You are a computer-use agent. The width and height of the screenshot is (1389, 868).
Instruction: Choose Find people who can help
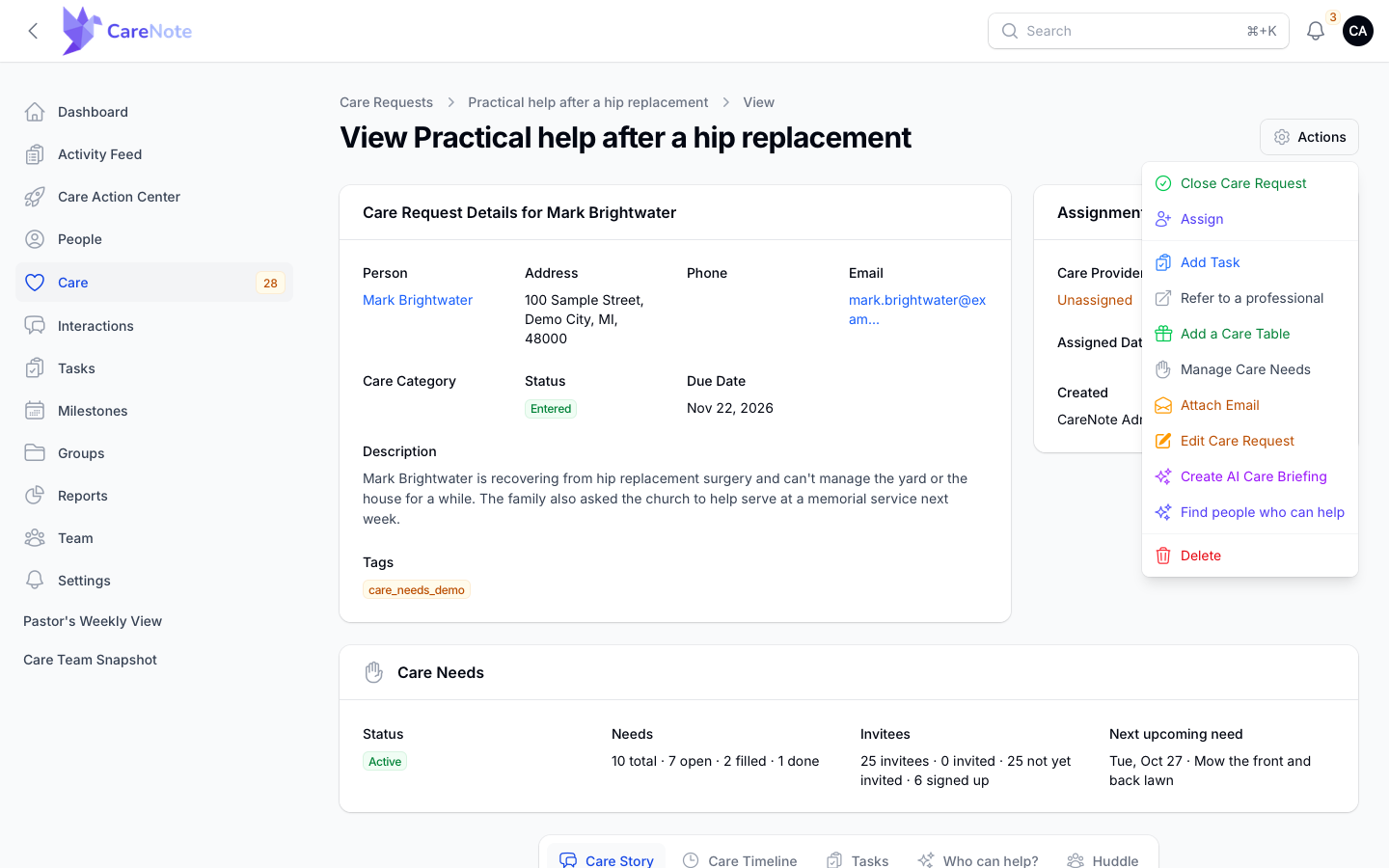1250,512
